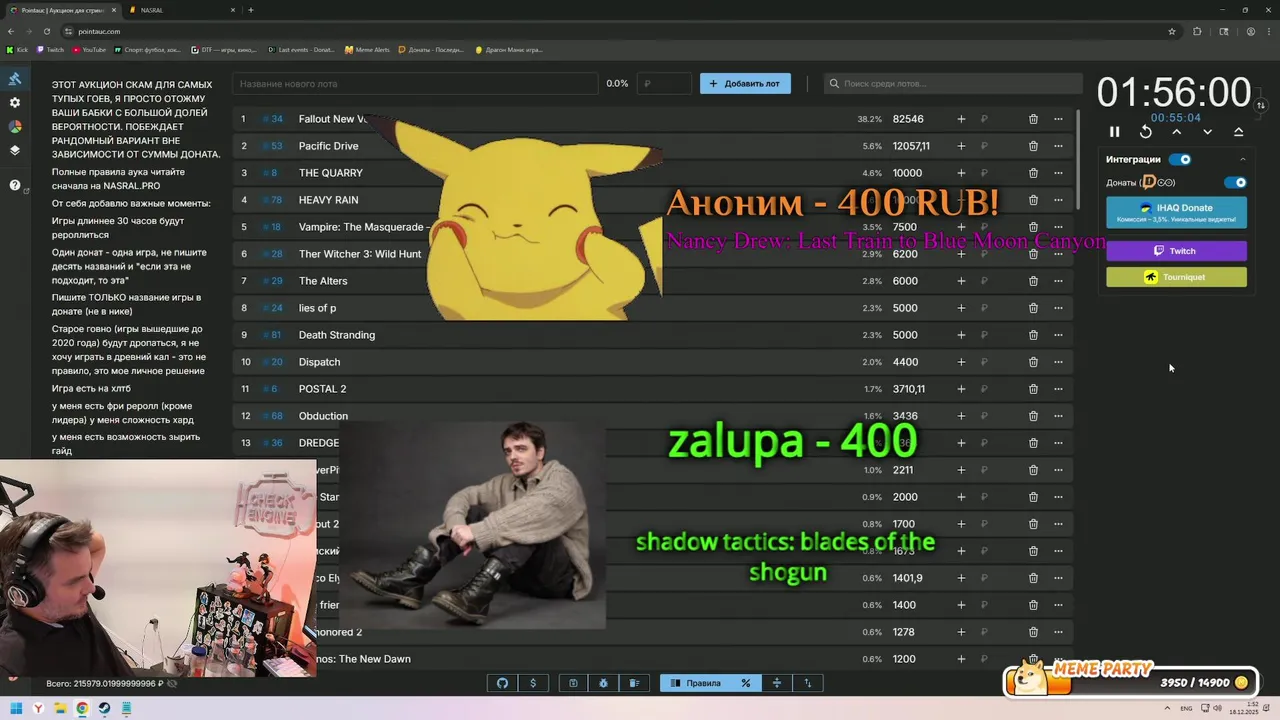Click the Twitch integration button
This screenshot has width=1280, height=720.
[1176, 251]
